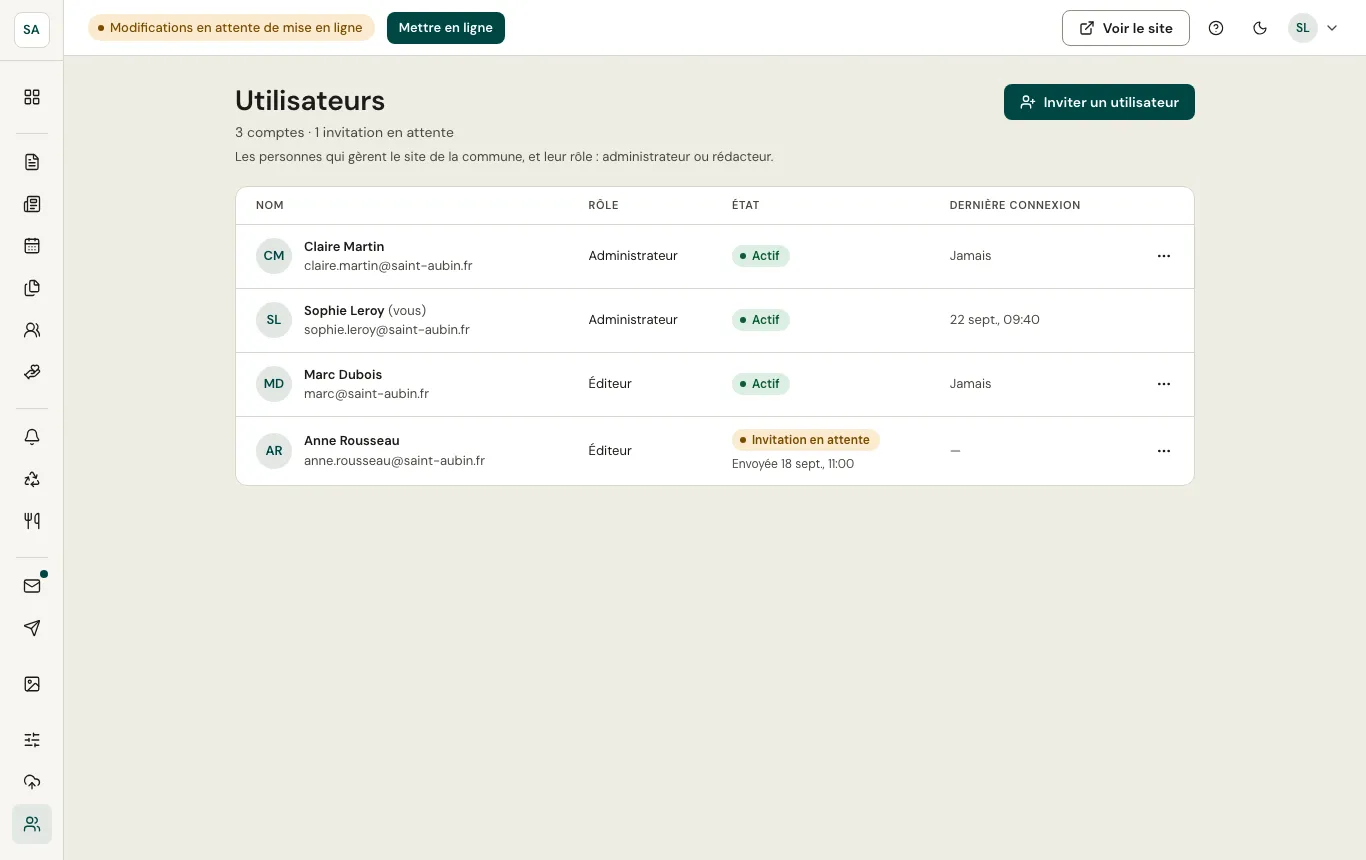
Task: Open the stacked documents copy icon
Action: 32,288
